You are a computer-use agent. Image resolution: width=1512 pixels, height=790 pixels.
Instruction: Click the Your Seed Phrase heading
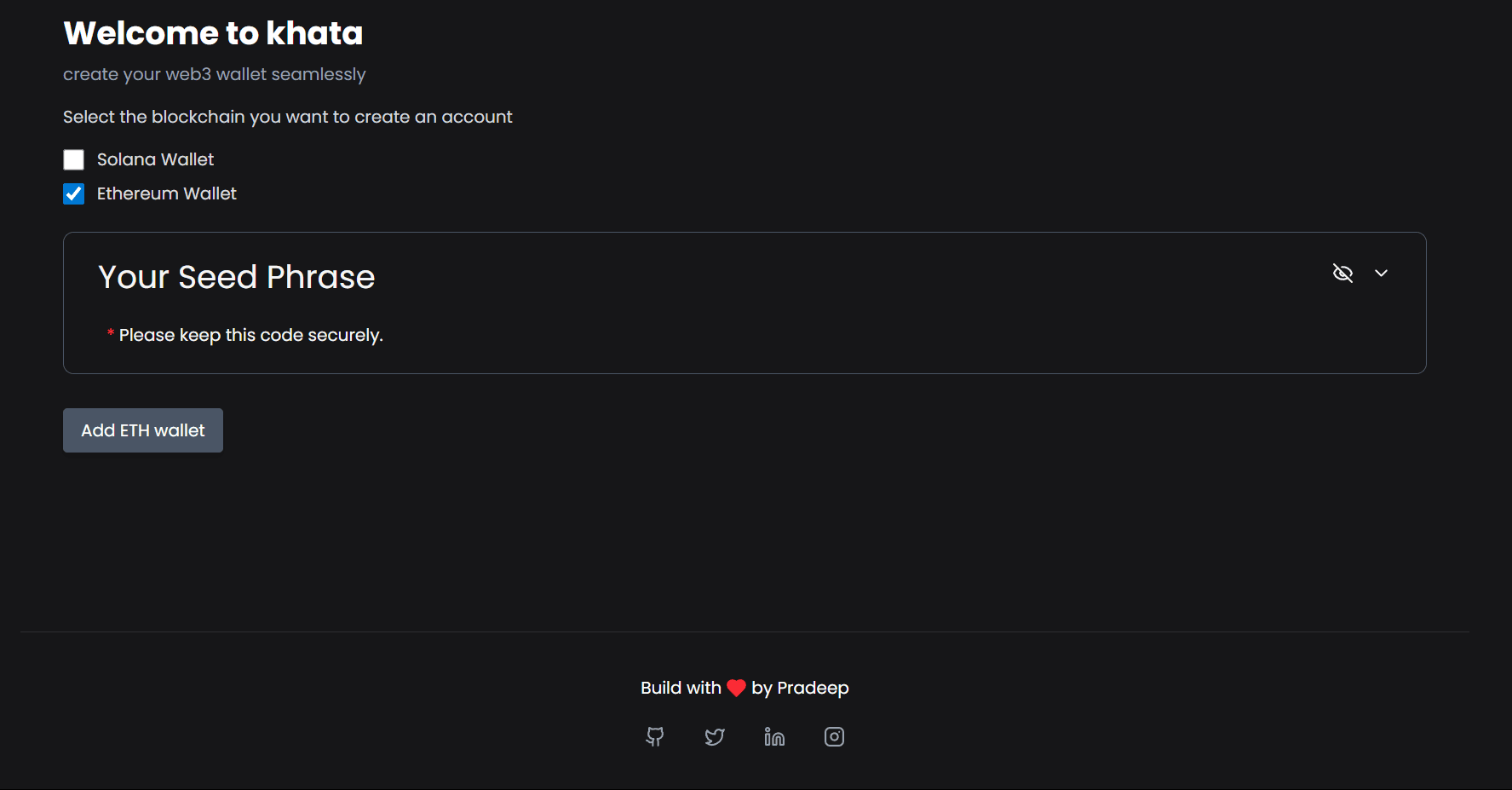pyautogui.click(x=237, y=277)
